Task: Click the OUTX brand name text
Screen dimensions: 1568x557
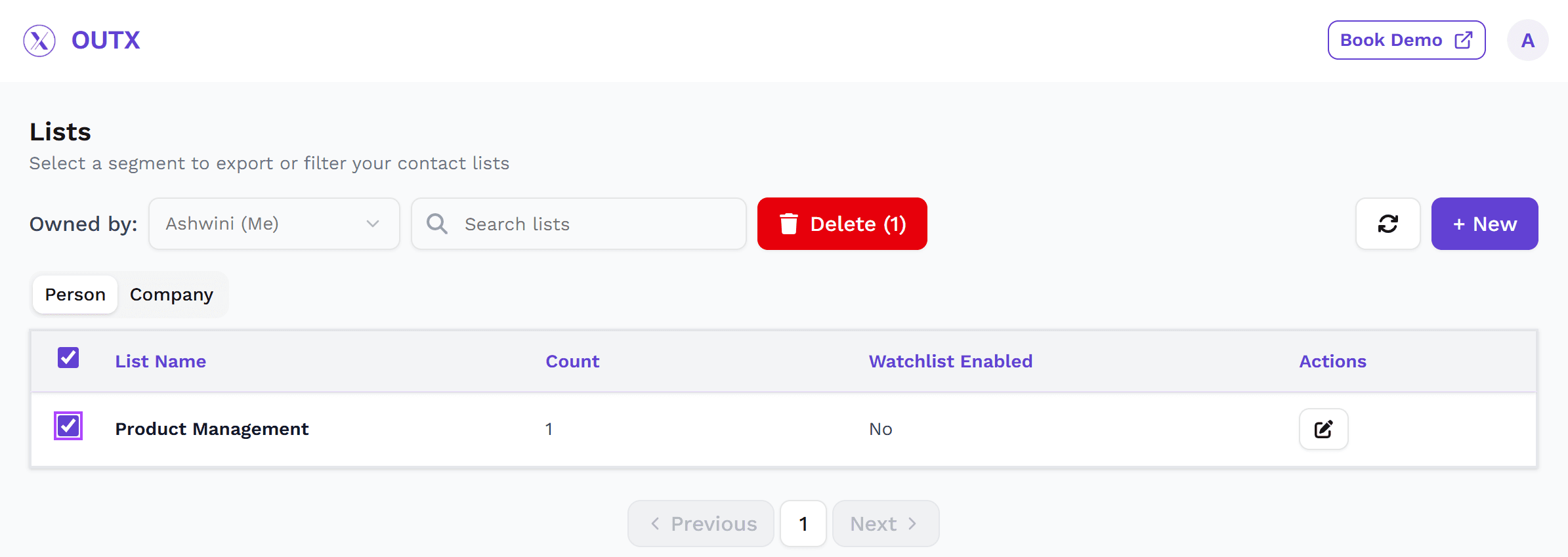Action: pos(106,40)
